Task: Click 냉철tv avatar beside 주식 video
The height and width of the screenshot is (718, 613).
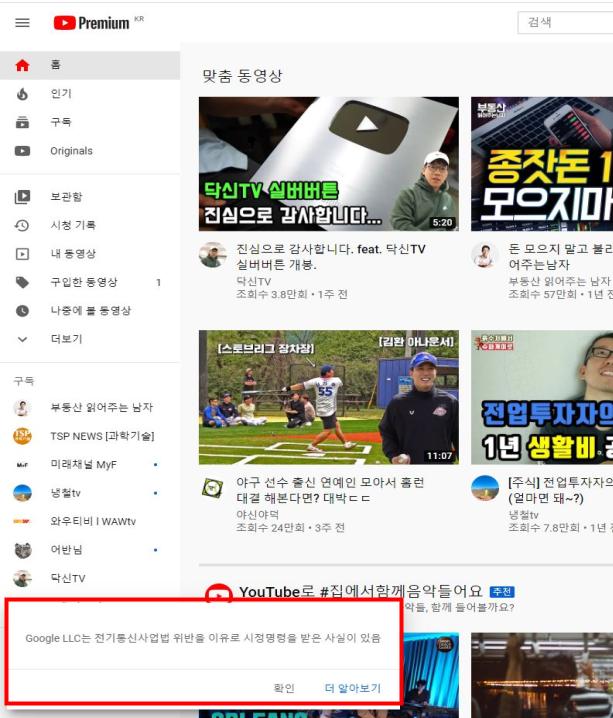Action: click(x=485, y=489)
